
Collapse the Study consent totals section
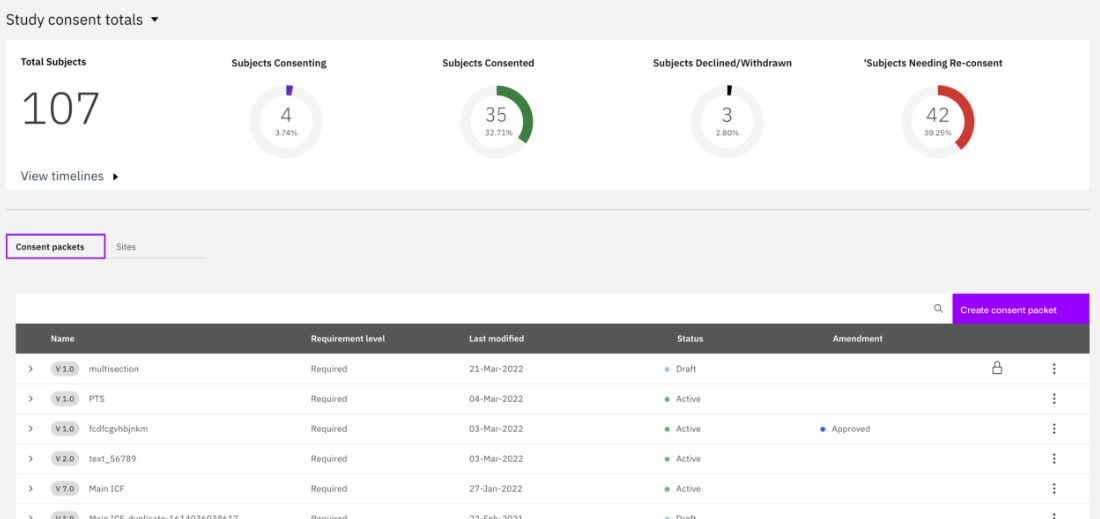[x=154, y=20]
